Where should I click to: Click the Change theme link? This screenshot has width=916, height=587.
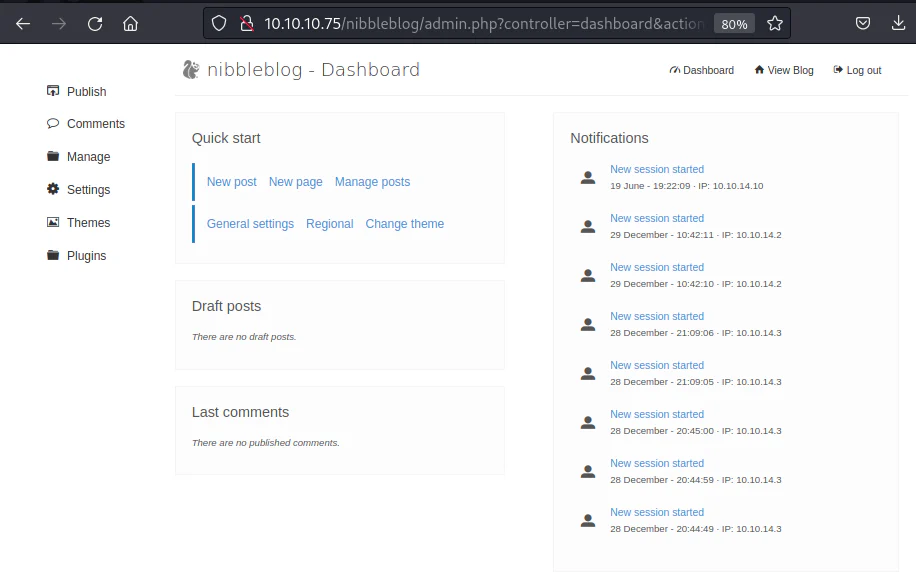pos(404,224)
